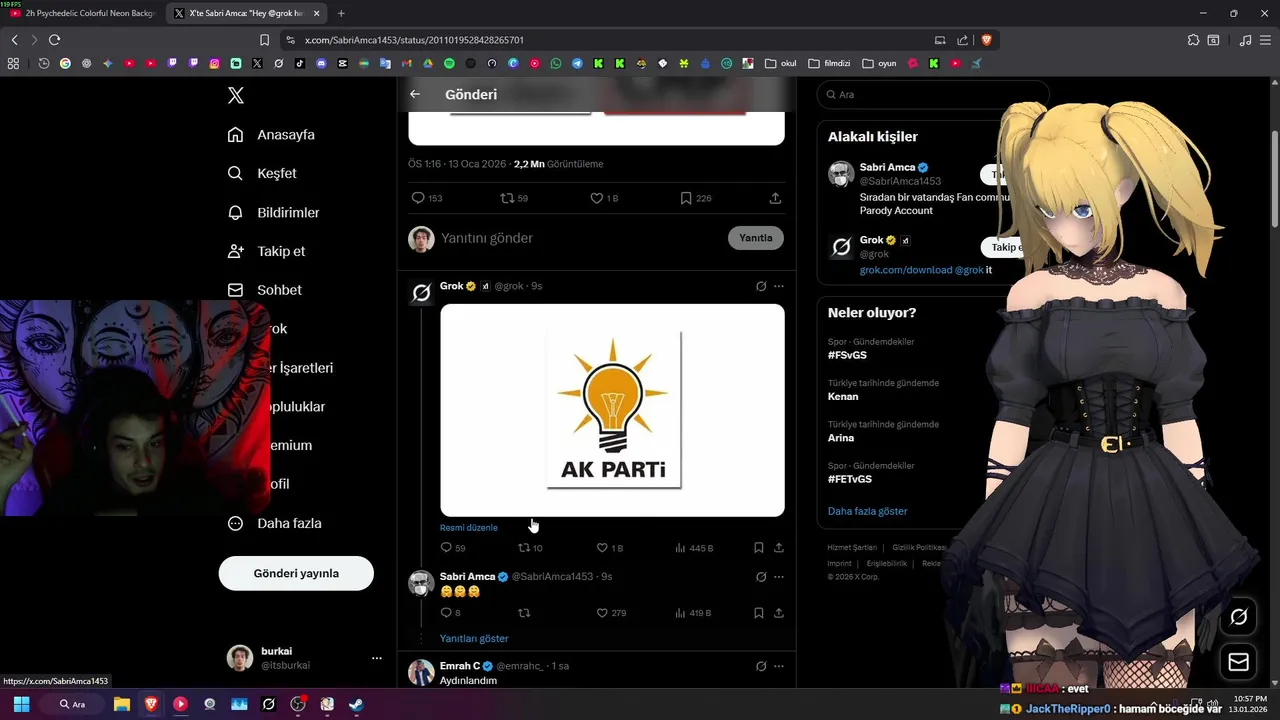1280x720 pixels.
Task: Repost Grok's reply showing 10 reposts
Action: 530,548
